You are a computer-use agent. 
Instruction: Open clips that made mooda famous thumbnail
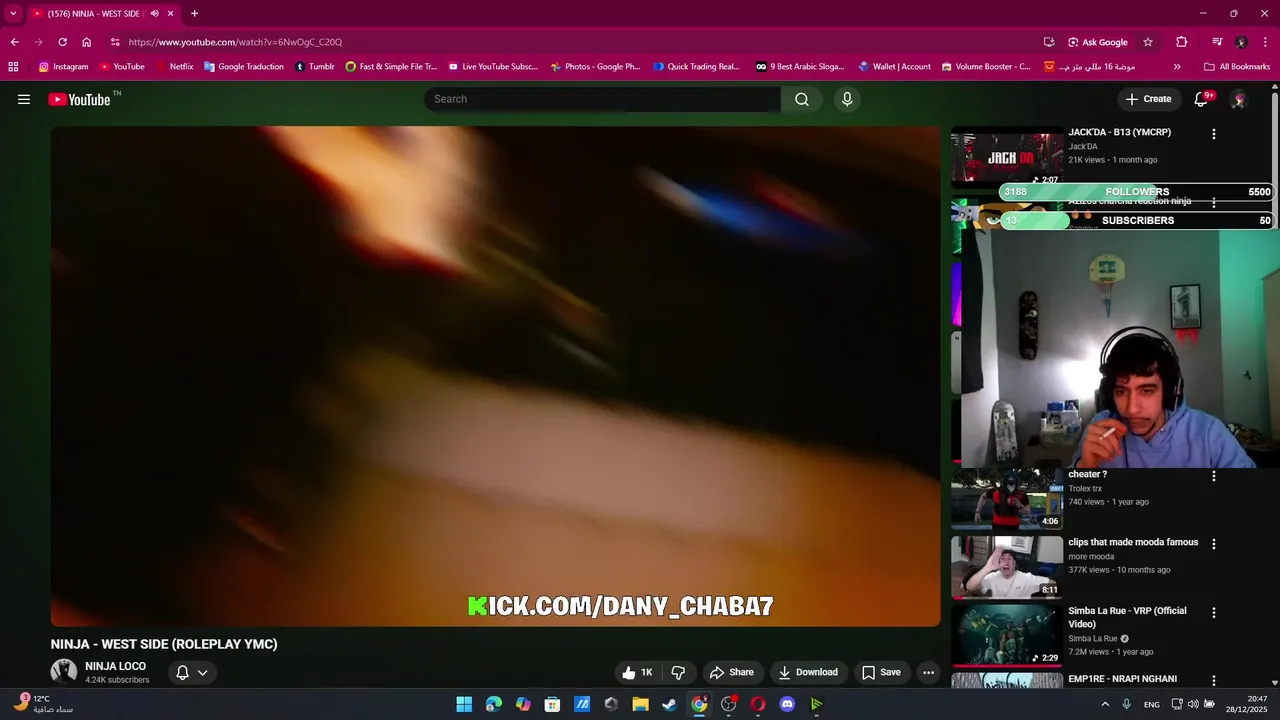pos(1007,567)
